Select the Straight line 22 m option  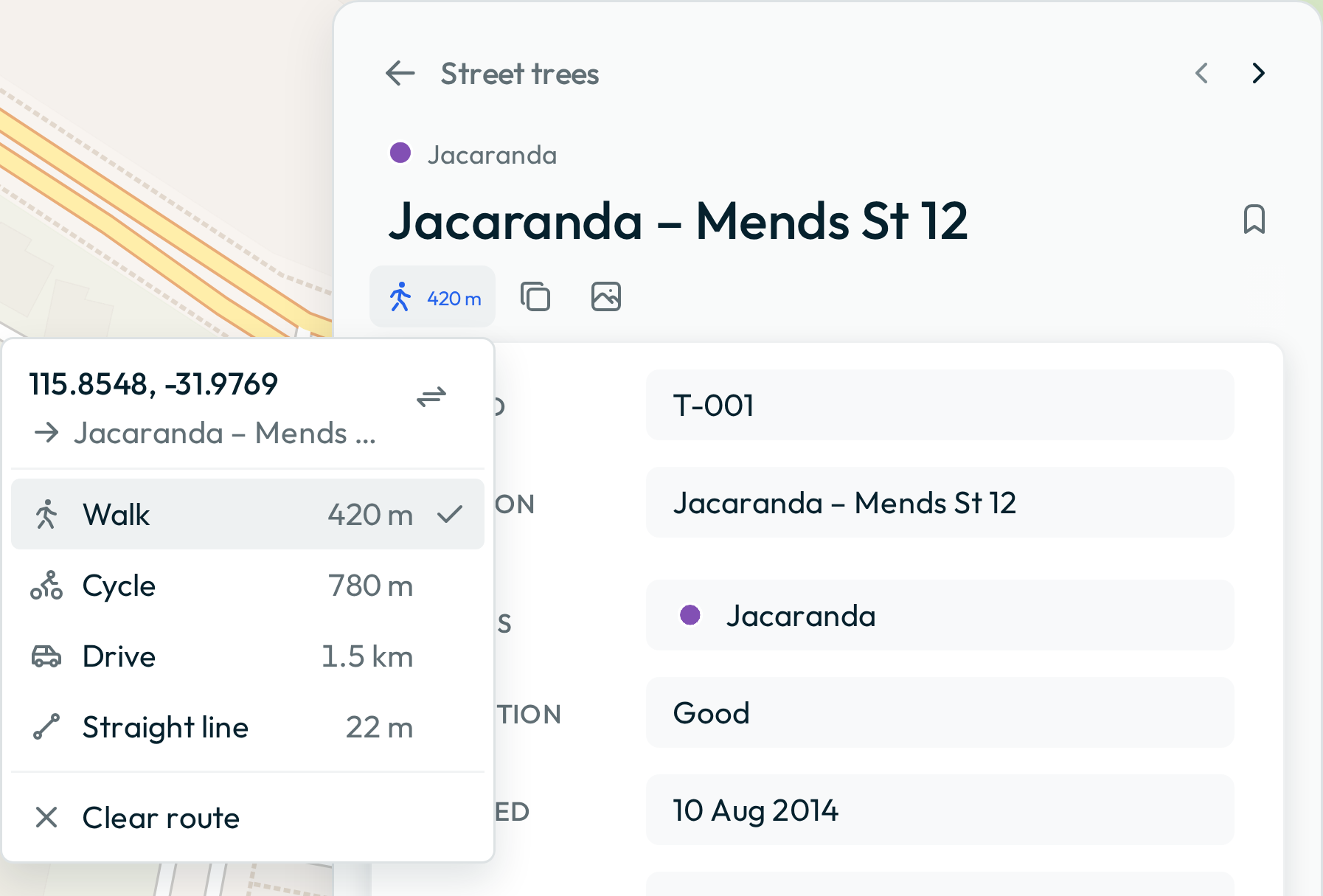click(x=248, y=727)
